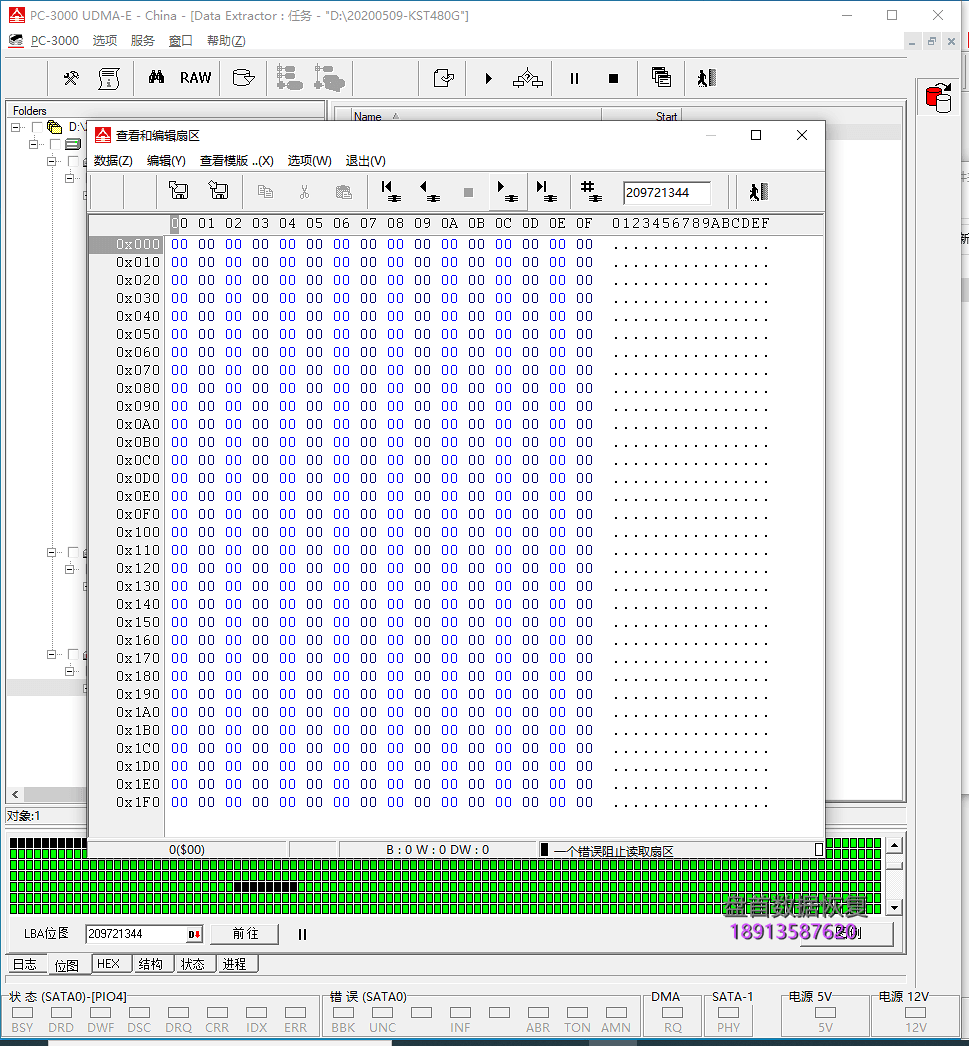Click the first disk icon in sector editor toolbar
The height and width of the screenshot is (1046, 969).
(179, 191)
